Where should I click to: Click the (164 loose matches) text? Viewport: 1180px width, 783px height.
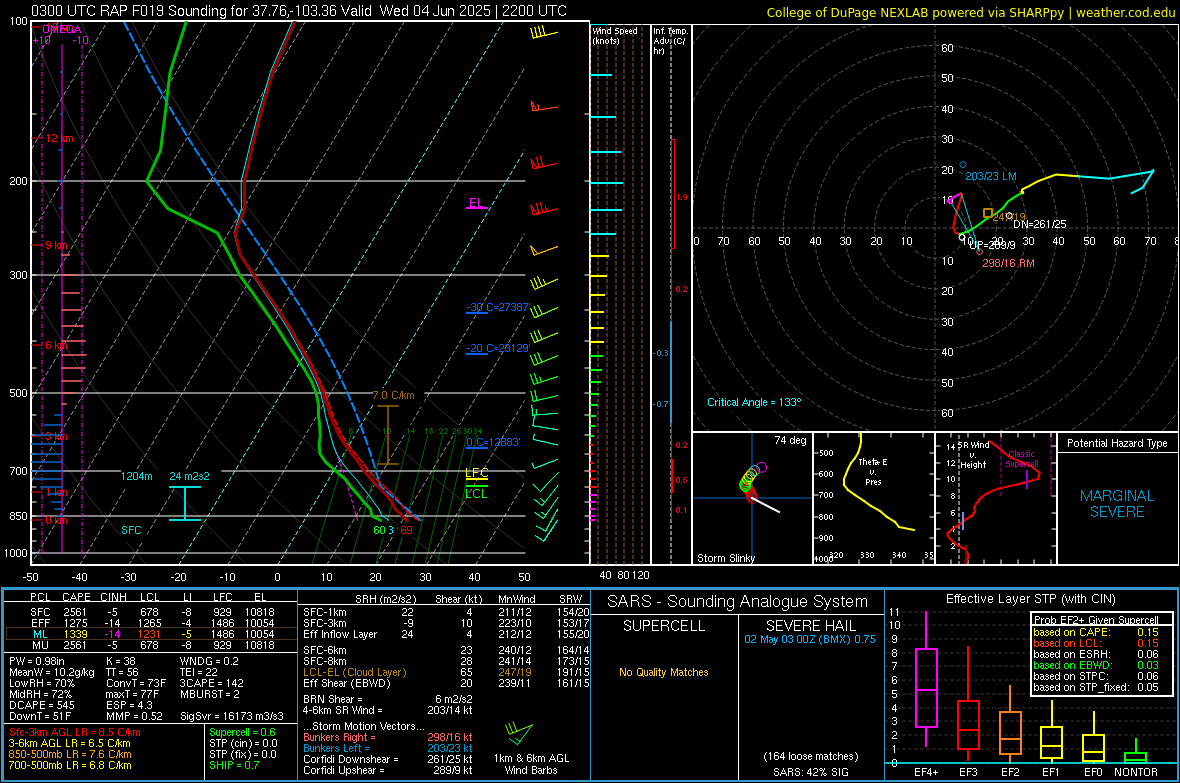point(810,757)
